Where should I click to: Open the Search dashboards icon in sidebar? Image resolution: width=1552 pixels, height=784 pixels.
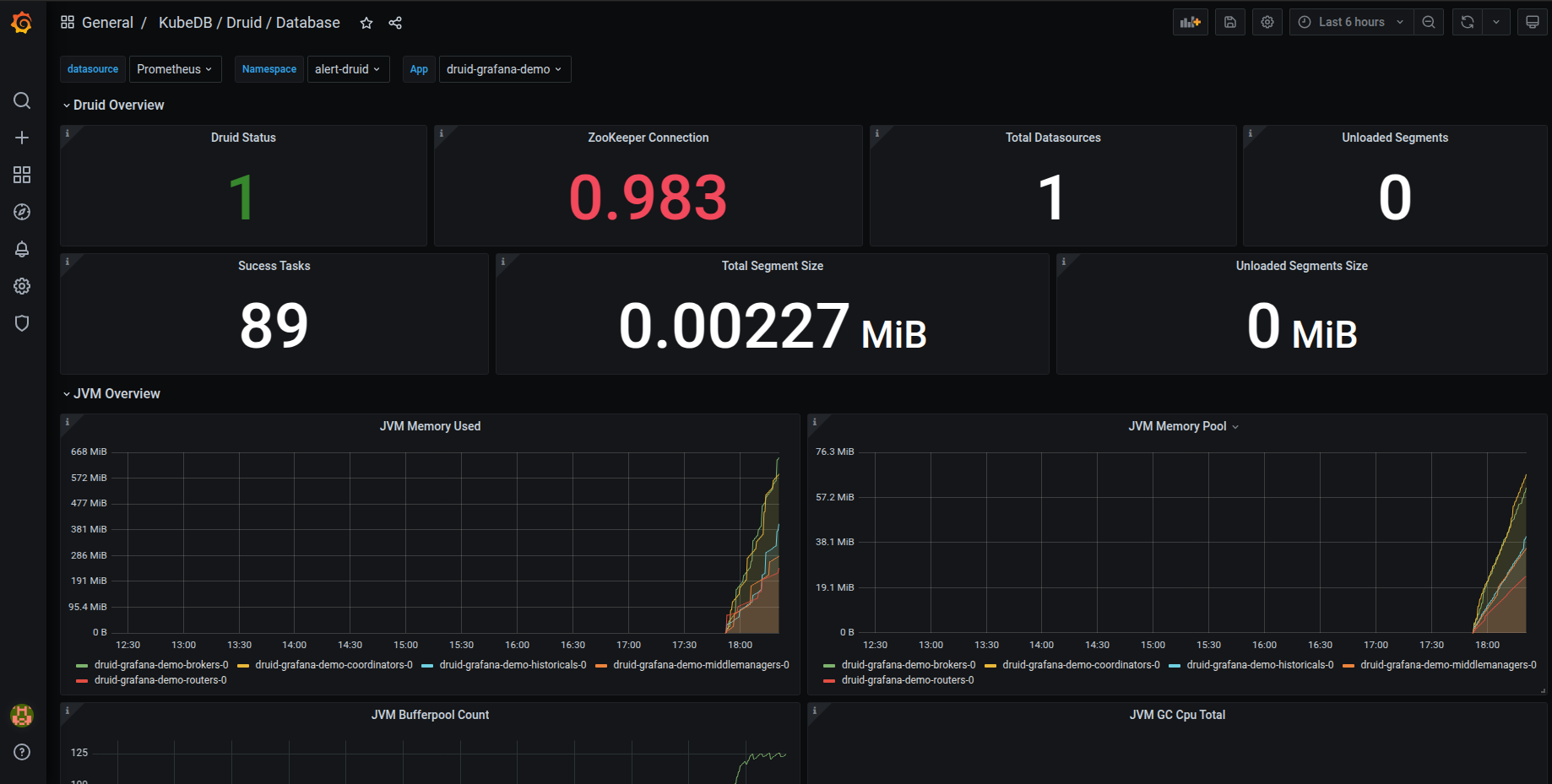22,100
